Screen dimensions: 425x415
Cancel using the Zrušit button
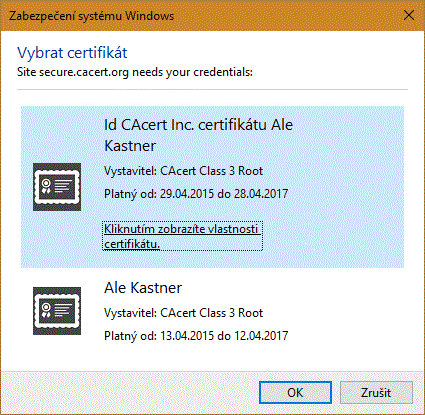coord(376,392)
